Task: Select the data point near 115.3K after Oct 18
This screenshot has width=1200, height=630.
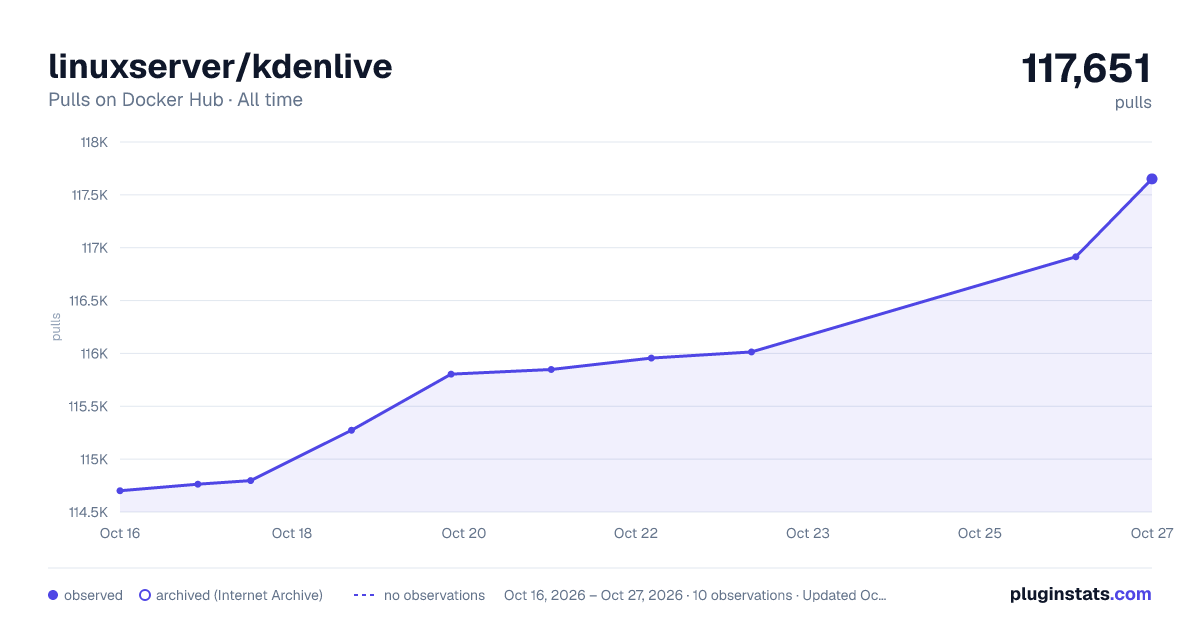Action: (351, 430)
